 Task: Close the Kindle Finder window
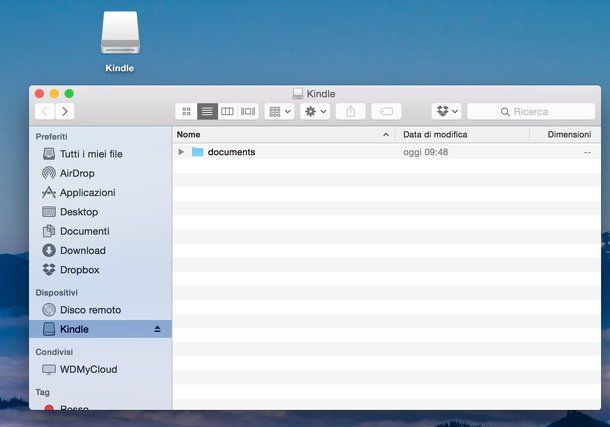click(x=39, y=94)
